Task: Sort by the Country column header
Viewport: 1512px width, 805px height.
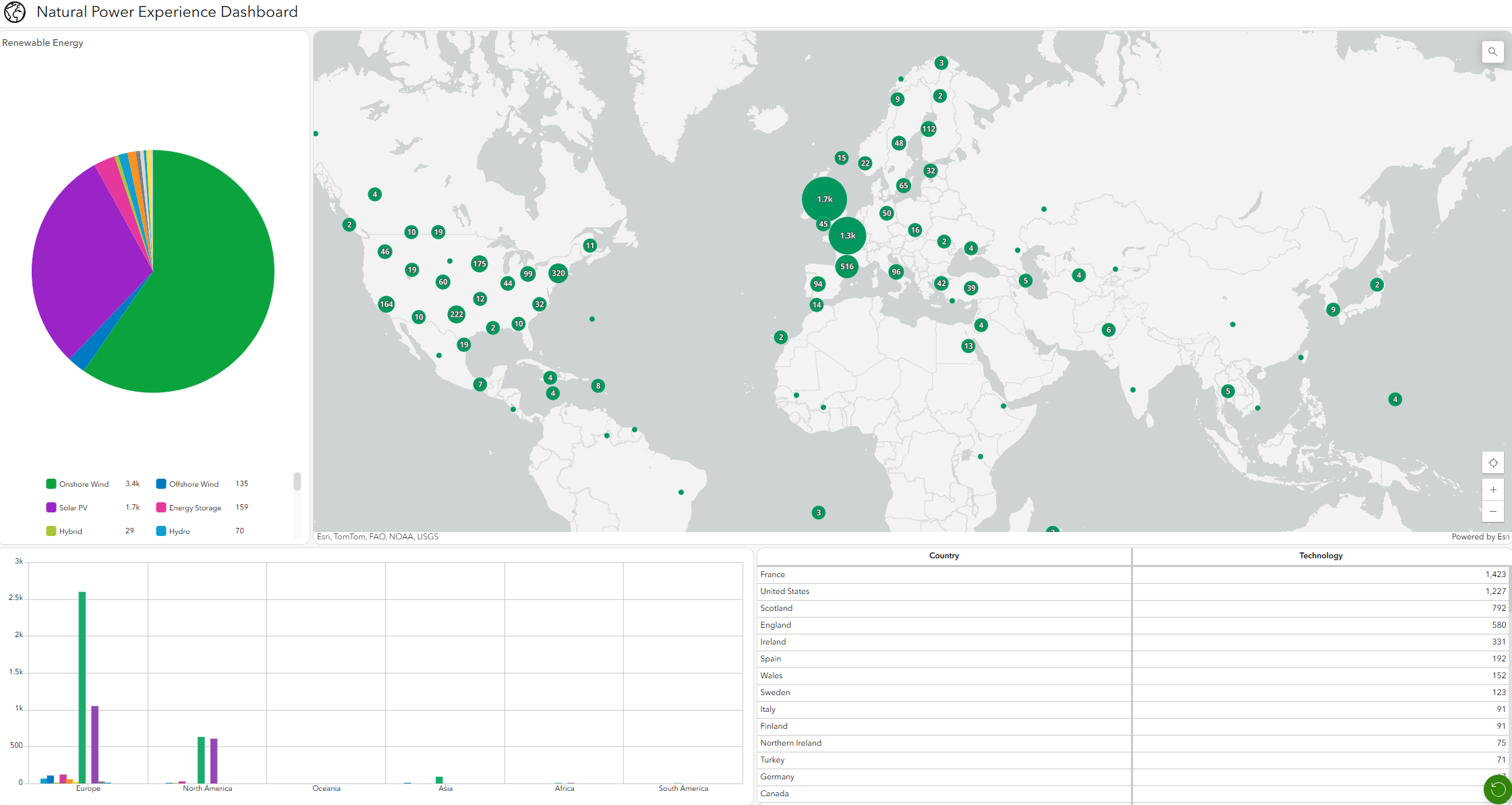Action: [943, 556]
